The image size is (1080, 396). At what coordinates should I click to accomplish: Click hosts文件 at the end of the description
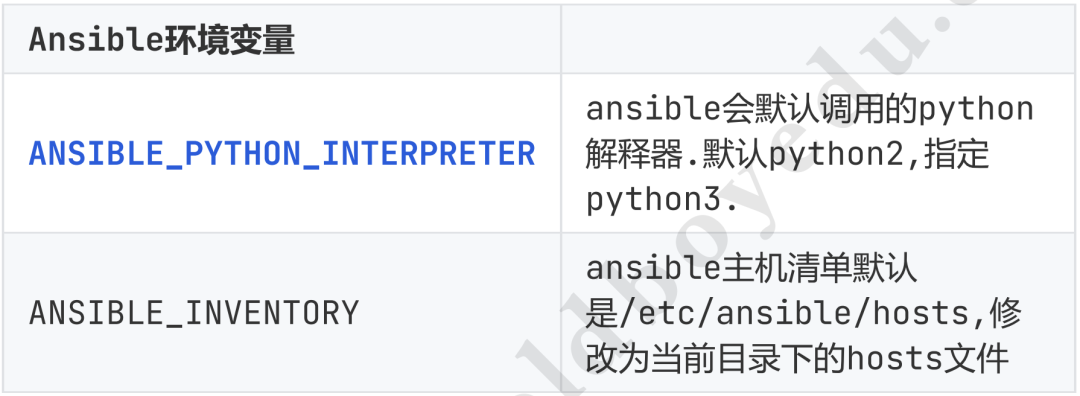[927, 358]
